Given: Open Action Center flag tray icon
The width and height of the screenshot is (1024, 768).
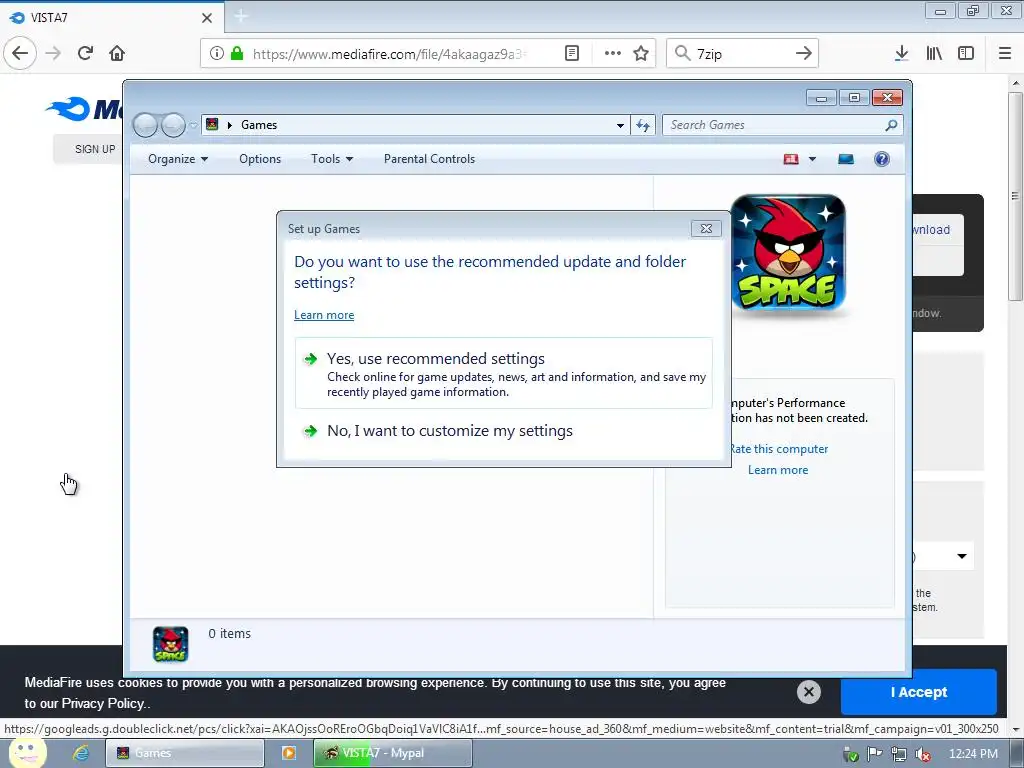Looking at the screenshot, I should point(874,754).
